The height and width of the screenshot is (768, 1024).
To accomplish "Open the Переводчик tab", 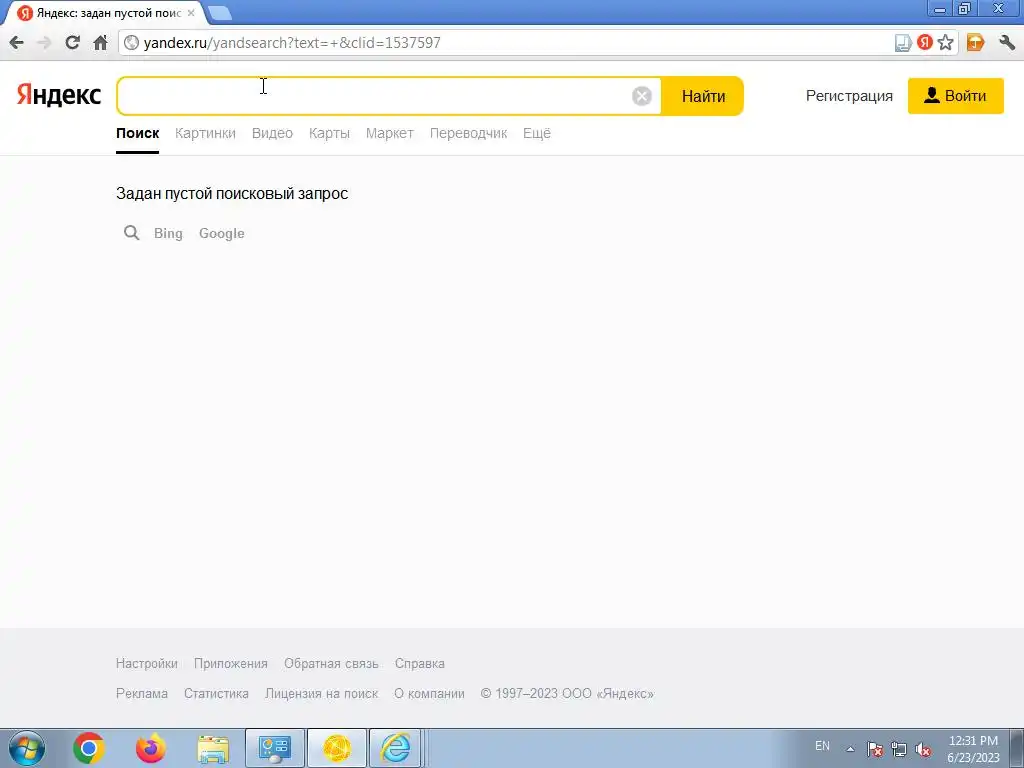I will tap(468, 133).
